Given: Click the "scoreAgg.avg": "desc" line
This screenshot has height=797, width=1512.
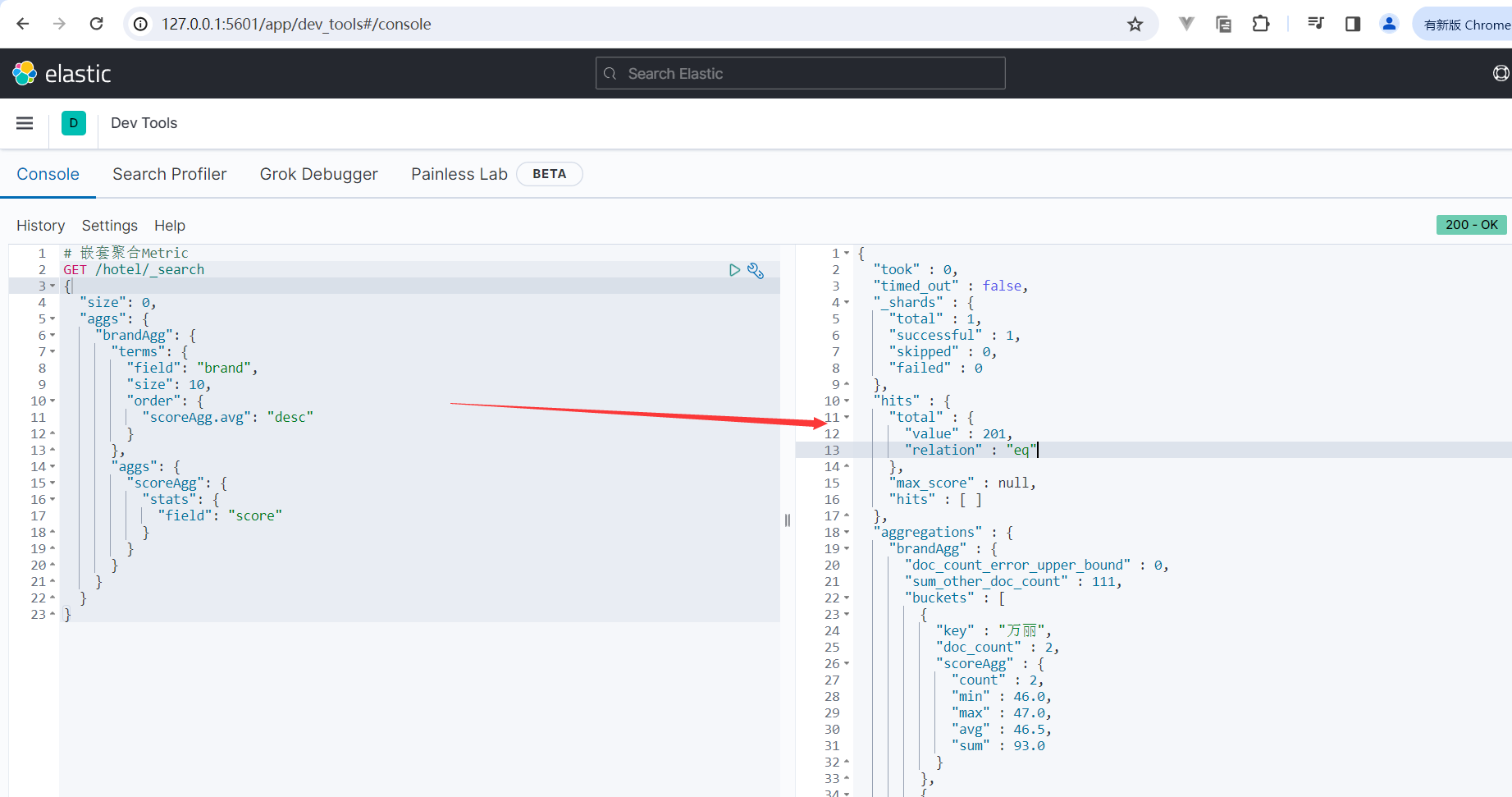Looking at the screenshot, I should point(228,417).
